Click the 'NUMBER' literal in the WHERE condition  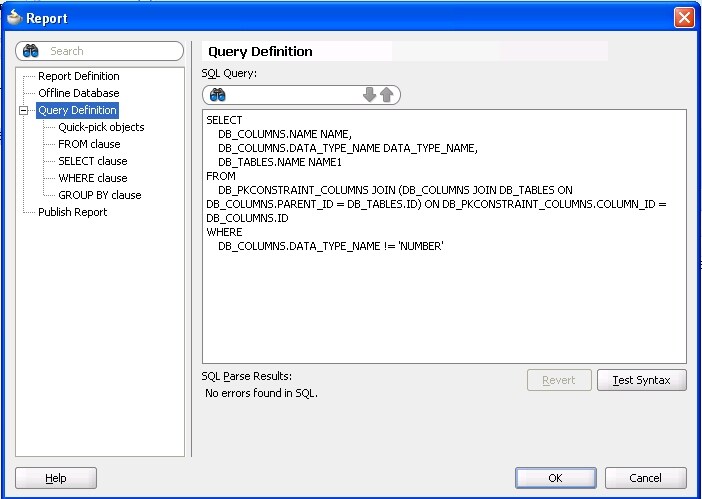(420, 246)
